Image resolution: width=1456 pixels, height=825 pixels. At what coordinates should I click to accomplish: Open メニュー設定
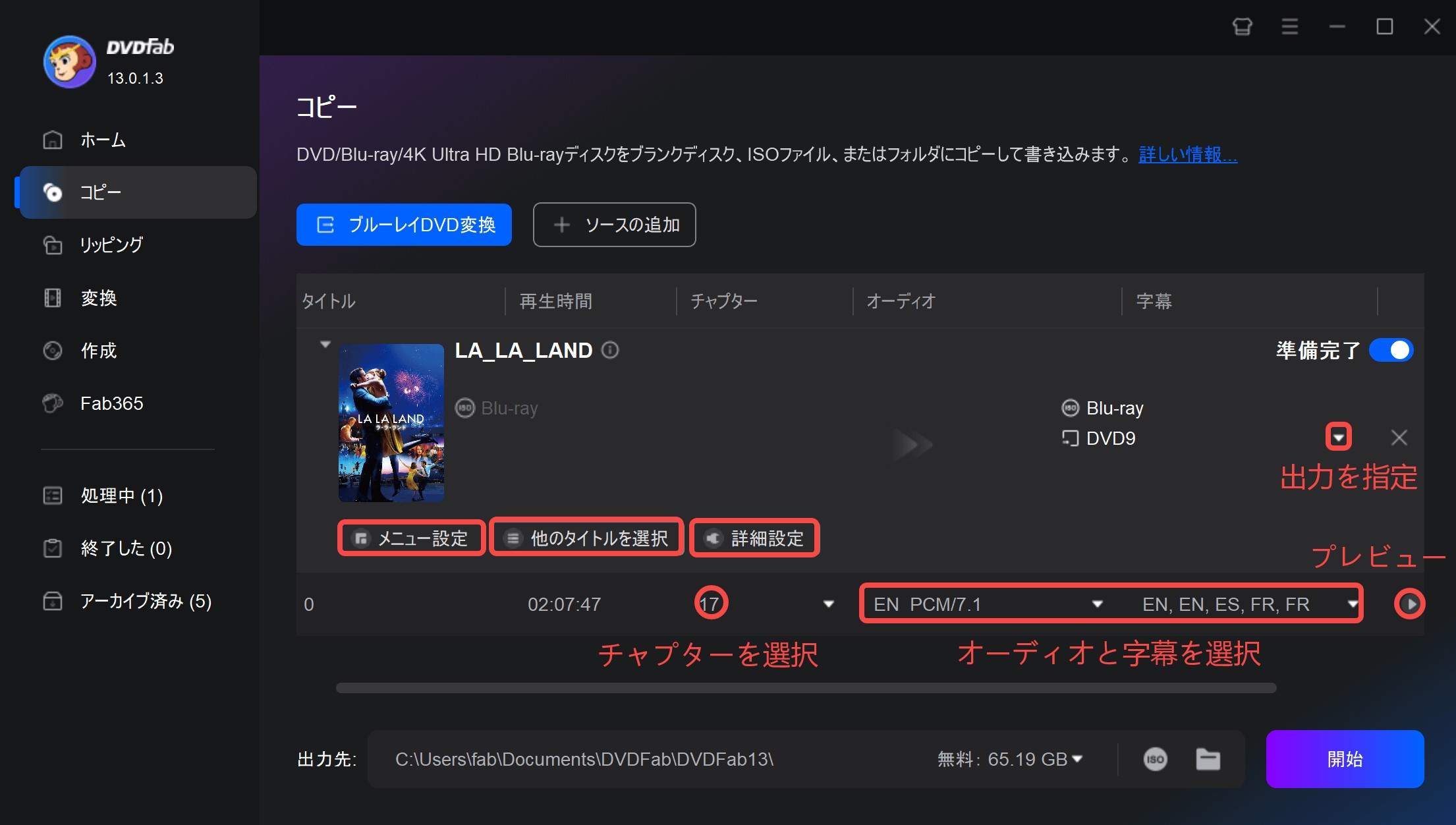411,538
